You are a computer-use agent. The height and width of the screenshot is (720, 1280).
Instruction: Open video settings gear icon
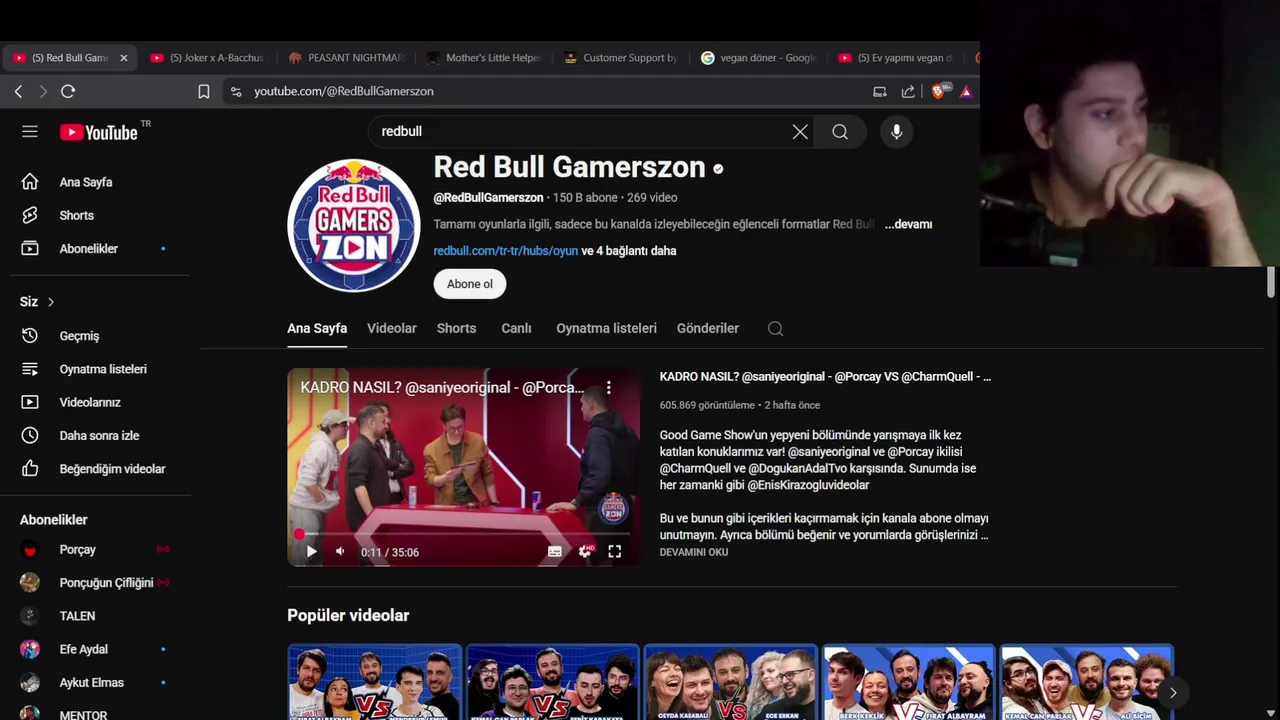(585, 551)
